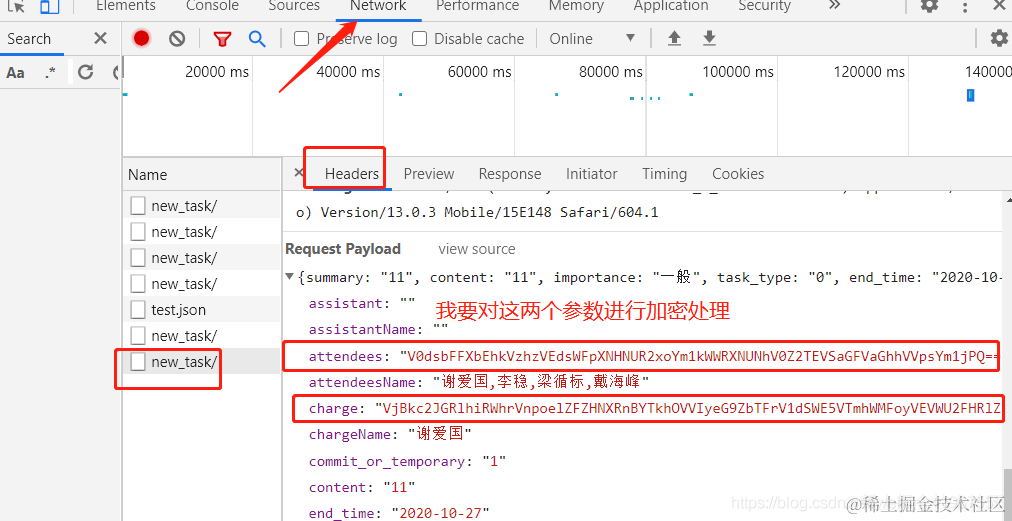
Task: Show the Timing tab of request
Action: pos(665,174)
